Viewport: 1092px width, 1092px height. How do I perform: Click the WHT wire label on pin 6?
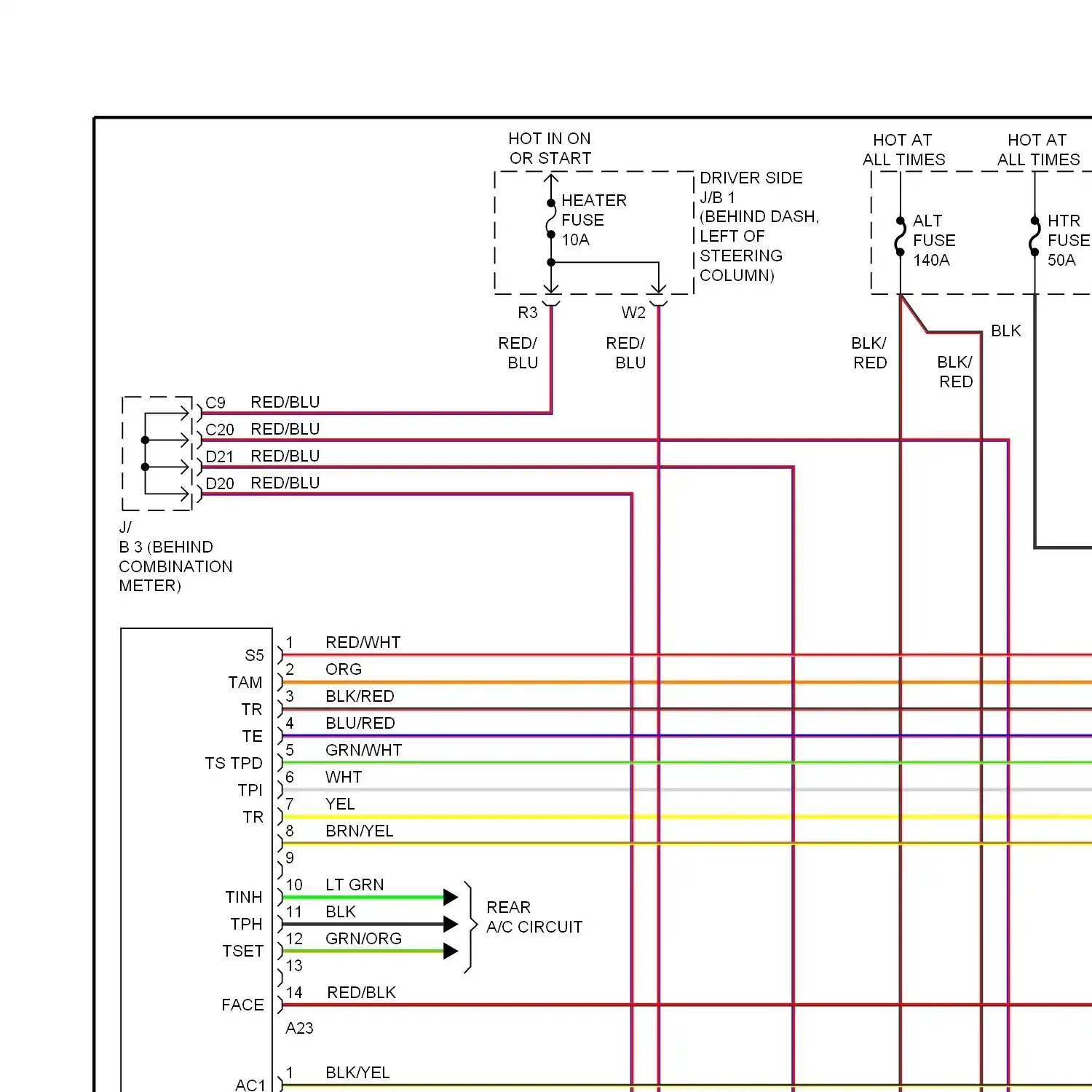(344, 777)
